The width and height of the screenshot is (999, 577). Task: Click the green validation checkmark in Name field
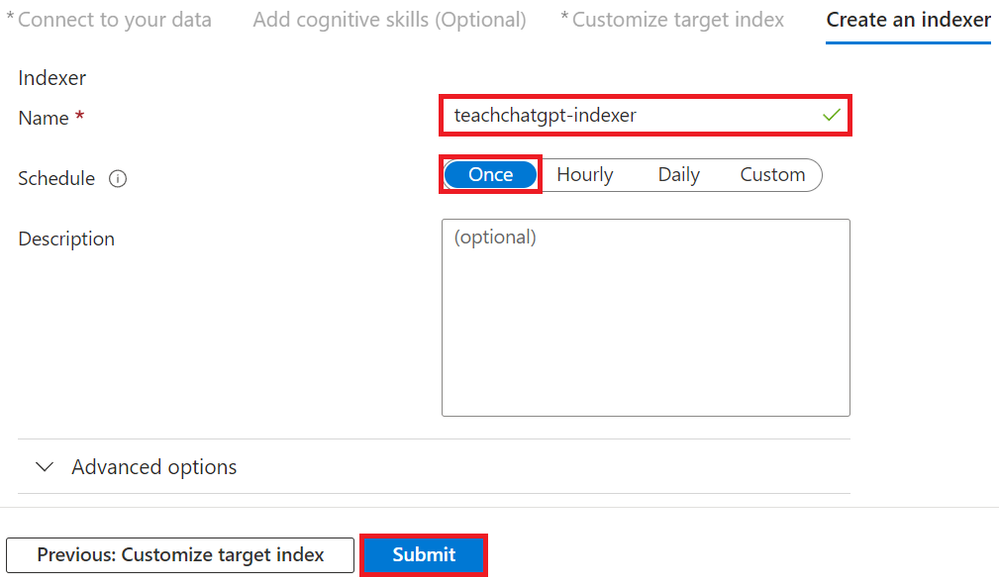pos(831,115)
